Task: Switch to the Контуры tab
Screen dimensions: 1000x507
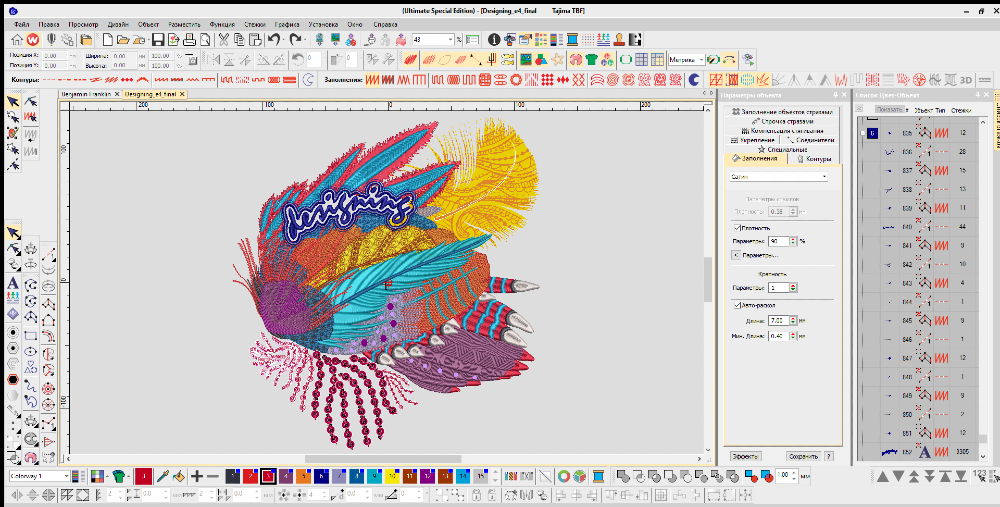Action: pyautogui.click(x=817, y=158)
